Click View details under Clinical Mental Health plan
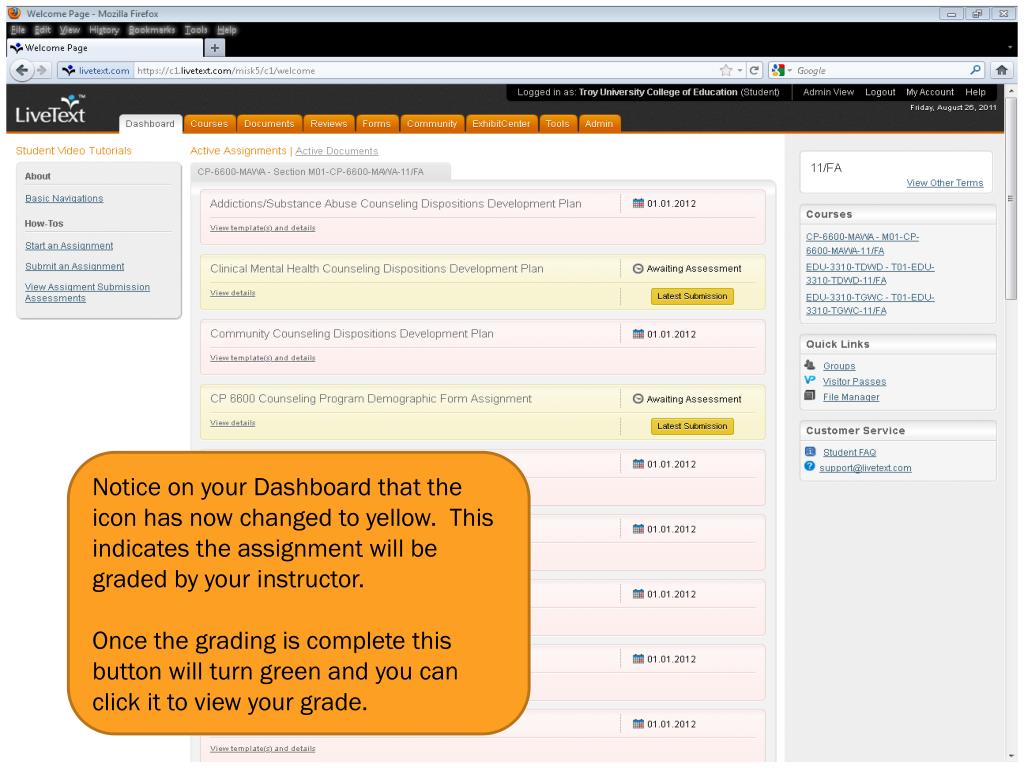This screenshot has height=768, width=1024. coord(232,293)
